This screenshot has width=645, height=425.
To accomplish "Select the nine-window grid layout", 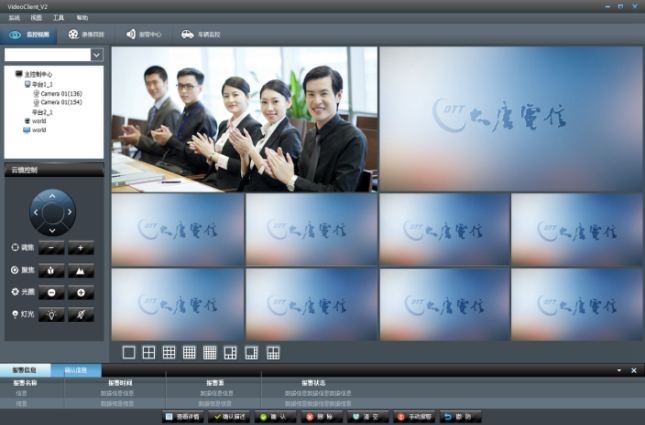I will click(x=169, y=352).
